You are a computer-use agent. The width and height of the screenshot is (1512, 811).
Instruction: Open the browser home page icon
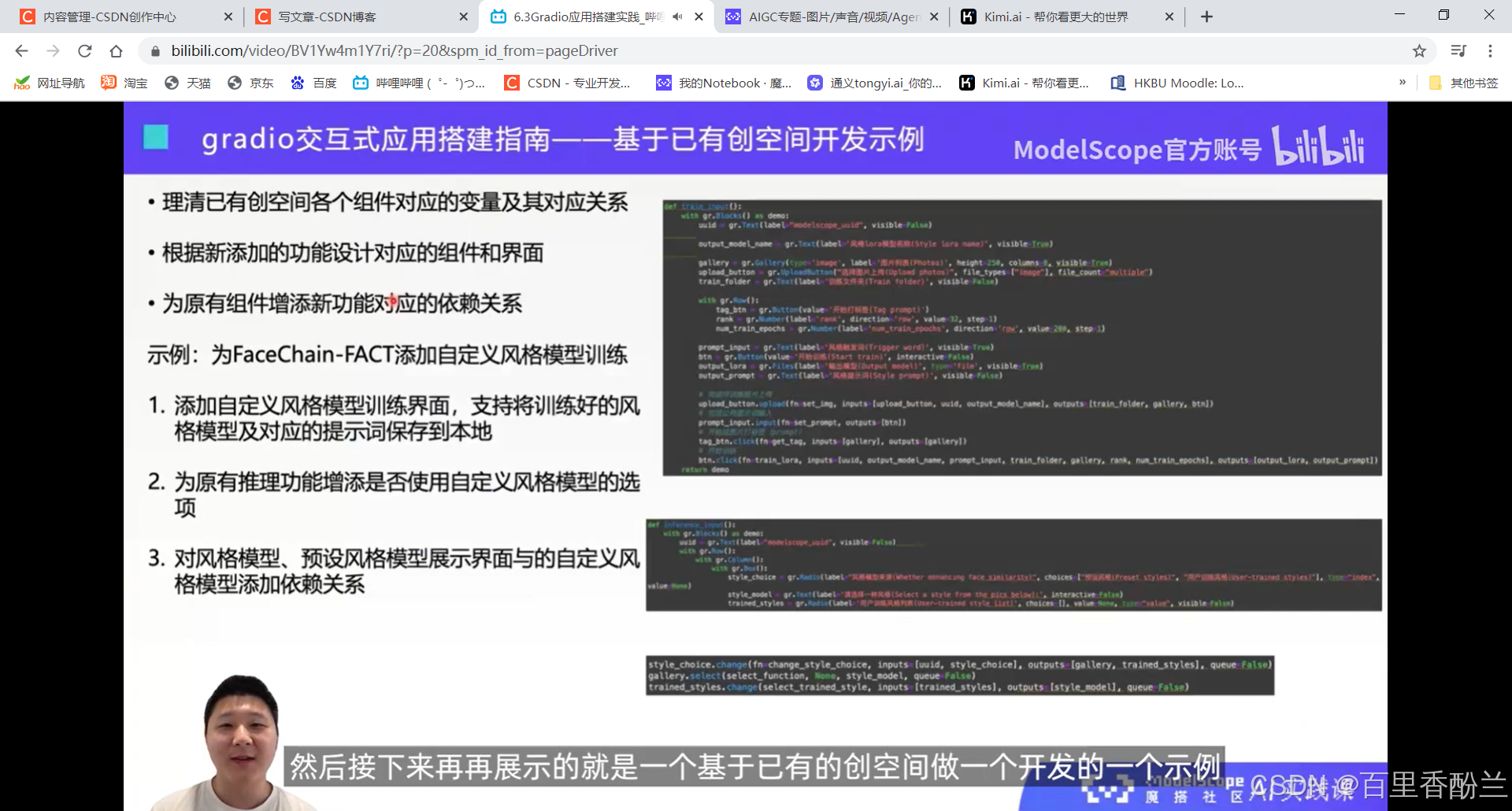click(116, 51)
